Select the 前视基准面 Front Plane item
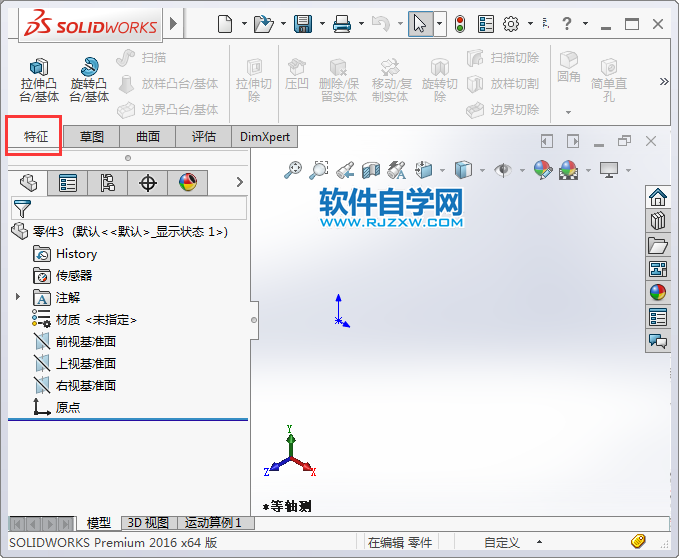This screenshot has height=558, width=679. click(74, 342)
